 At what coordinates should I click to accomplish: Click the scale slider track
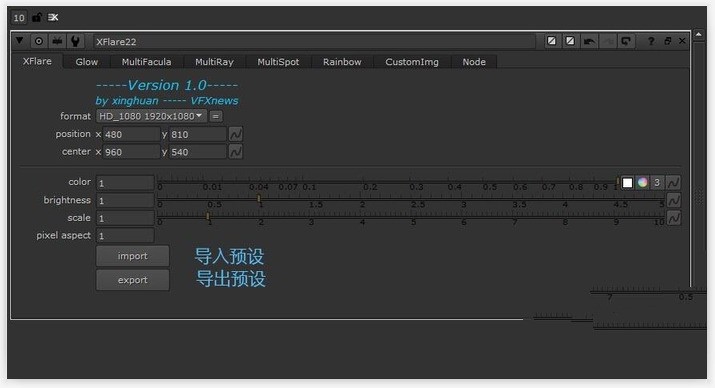coord(411,217)
